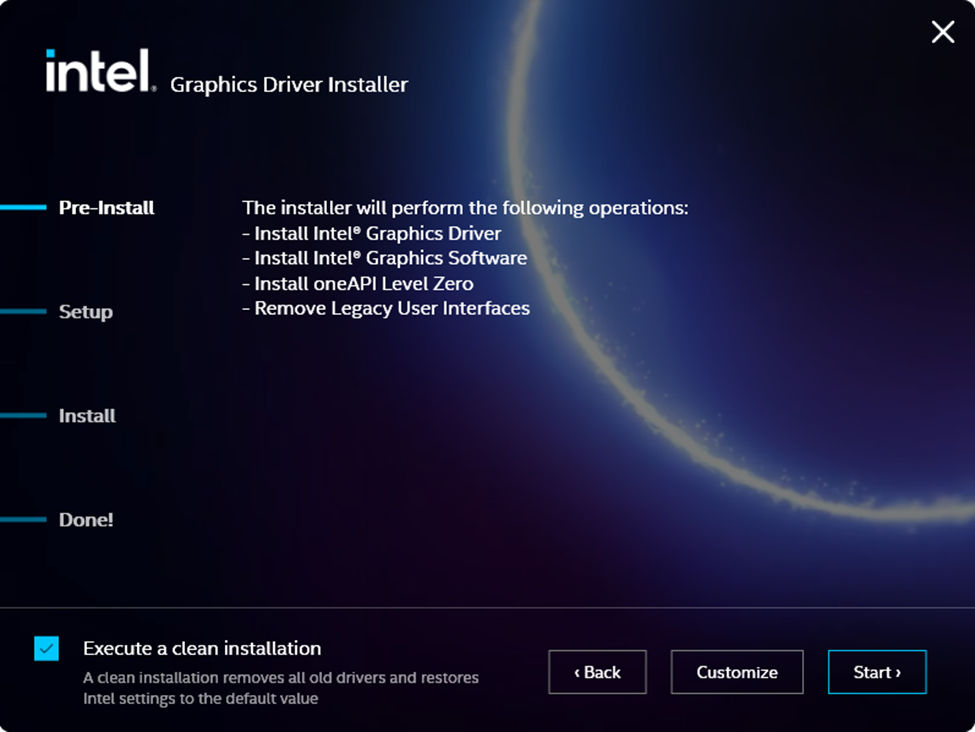Click the Install step label
Image resolution: width=975 pixels, height=732 pixels.
[x=85, y=416]
